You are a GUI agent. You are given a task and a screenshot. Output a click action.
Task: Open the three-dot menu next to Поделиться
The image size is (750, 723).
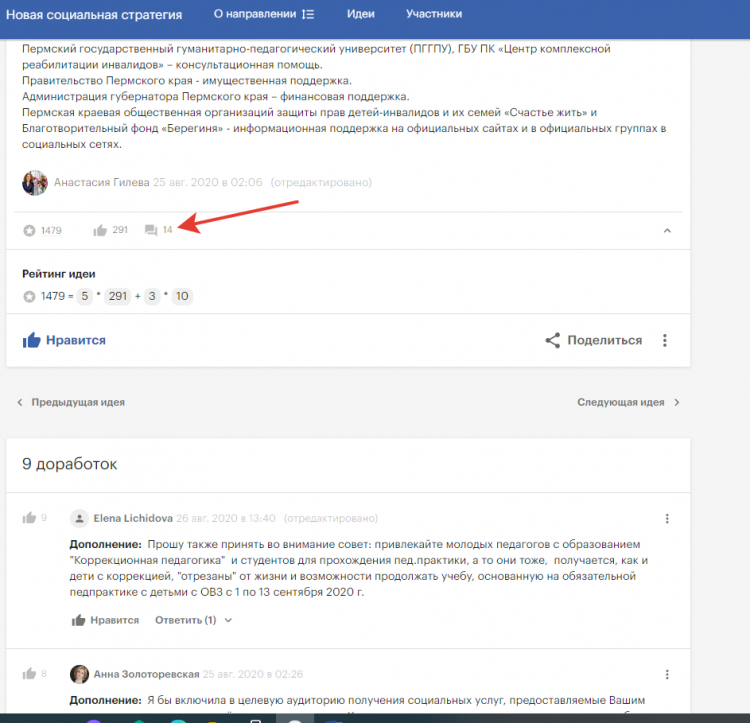665,340
